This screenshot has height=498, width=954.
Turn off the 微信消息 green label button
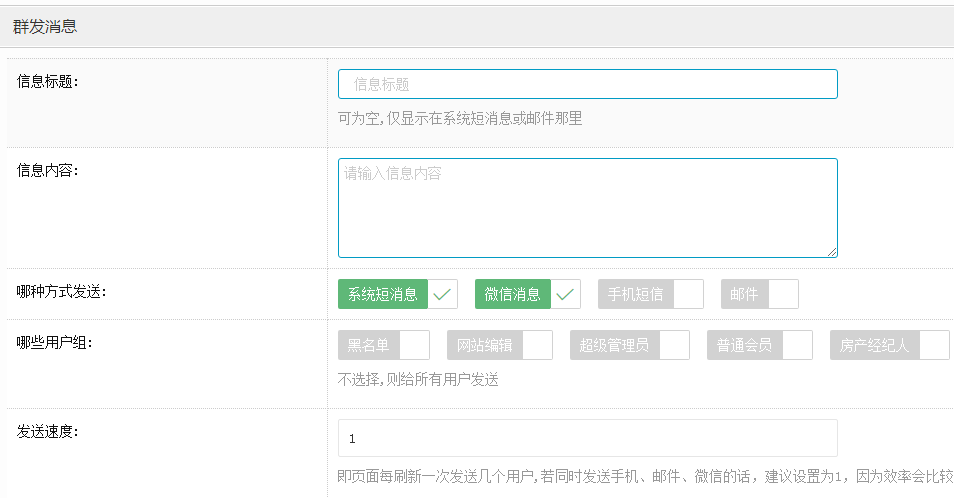click(513, 294)
